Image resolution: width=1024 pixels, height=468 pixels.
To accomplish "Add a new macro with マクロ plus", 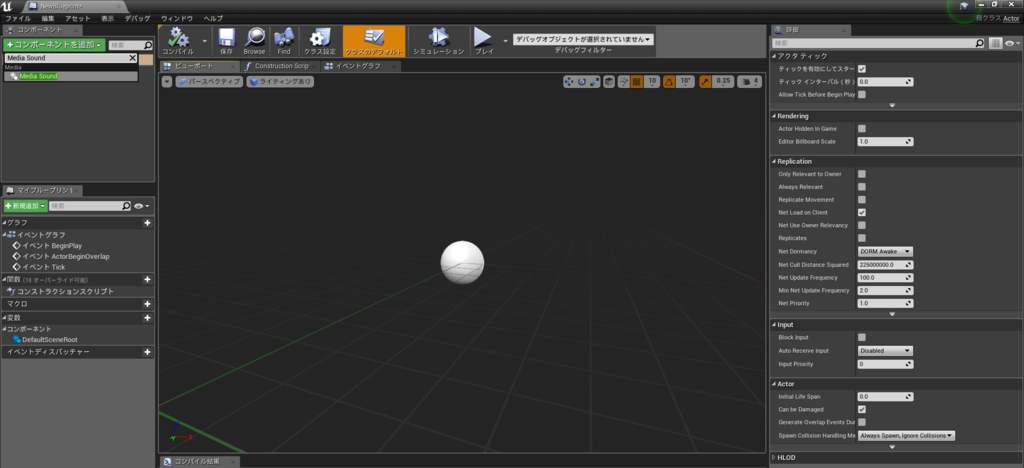I will coord(148,304).
